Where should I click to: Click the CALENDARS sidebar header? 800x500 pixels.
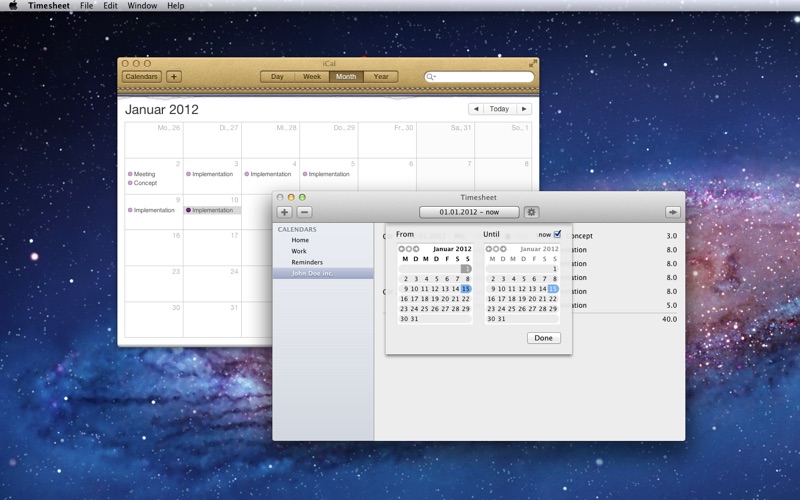click(x=297, y=230)
